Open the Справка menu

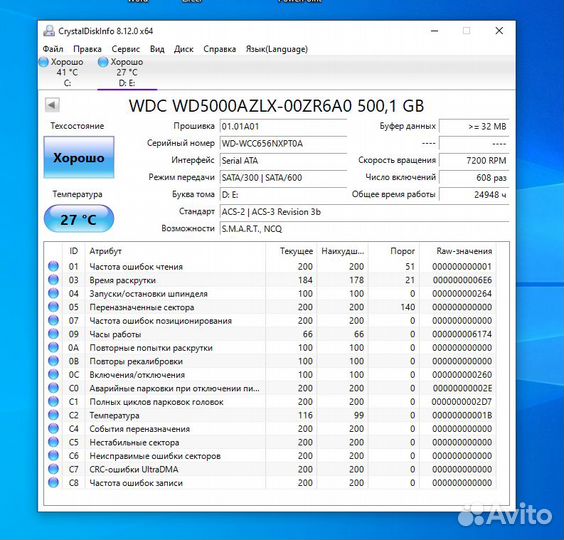coord(219,49)
